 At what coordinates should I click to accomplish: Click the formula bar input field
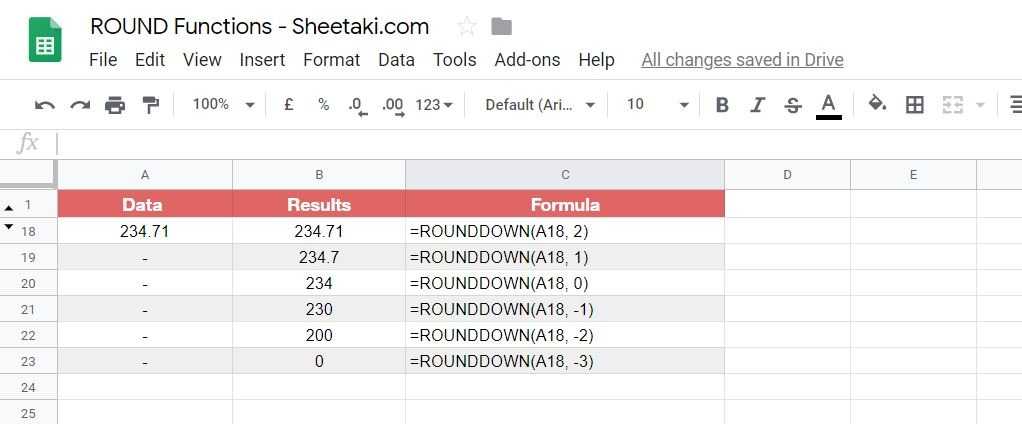point(500,143)
